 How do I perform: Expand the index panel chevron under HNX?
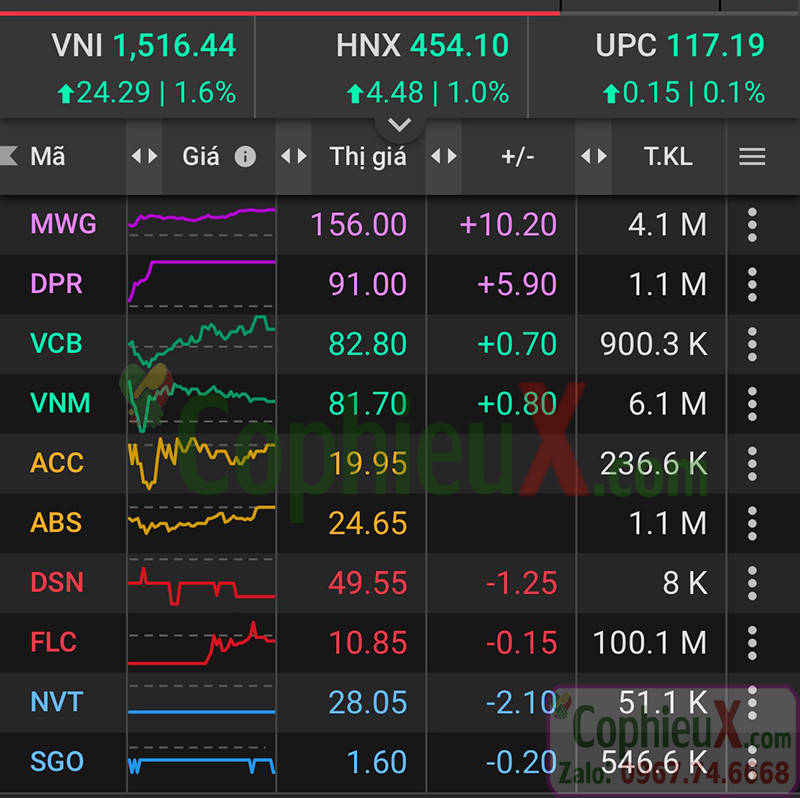[x=399, y=125]
